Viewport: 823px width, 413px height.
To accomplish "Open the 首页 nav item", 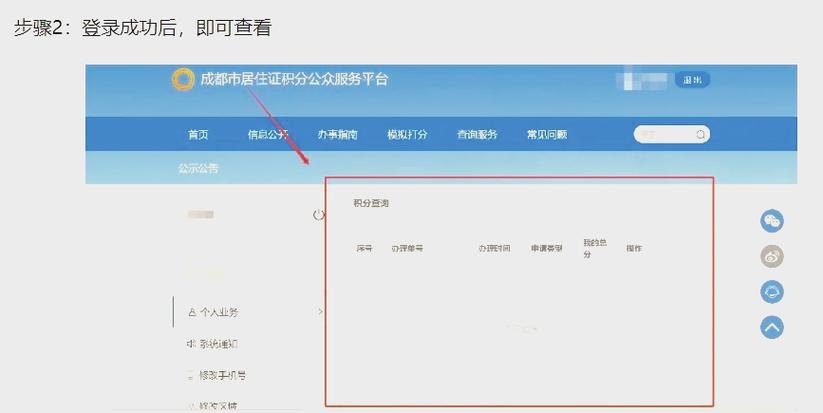I will [x=198, y=134].
